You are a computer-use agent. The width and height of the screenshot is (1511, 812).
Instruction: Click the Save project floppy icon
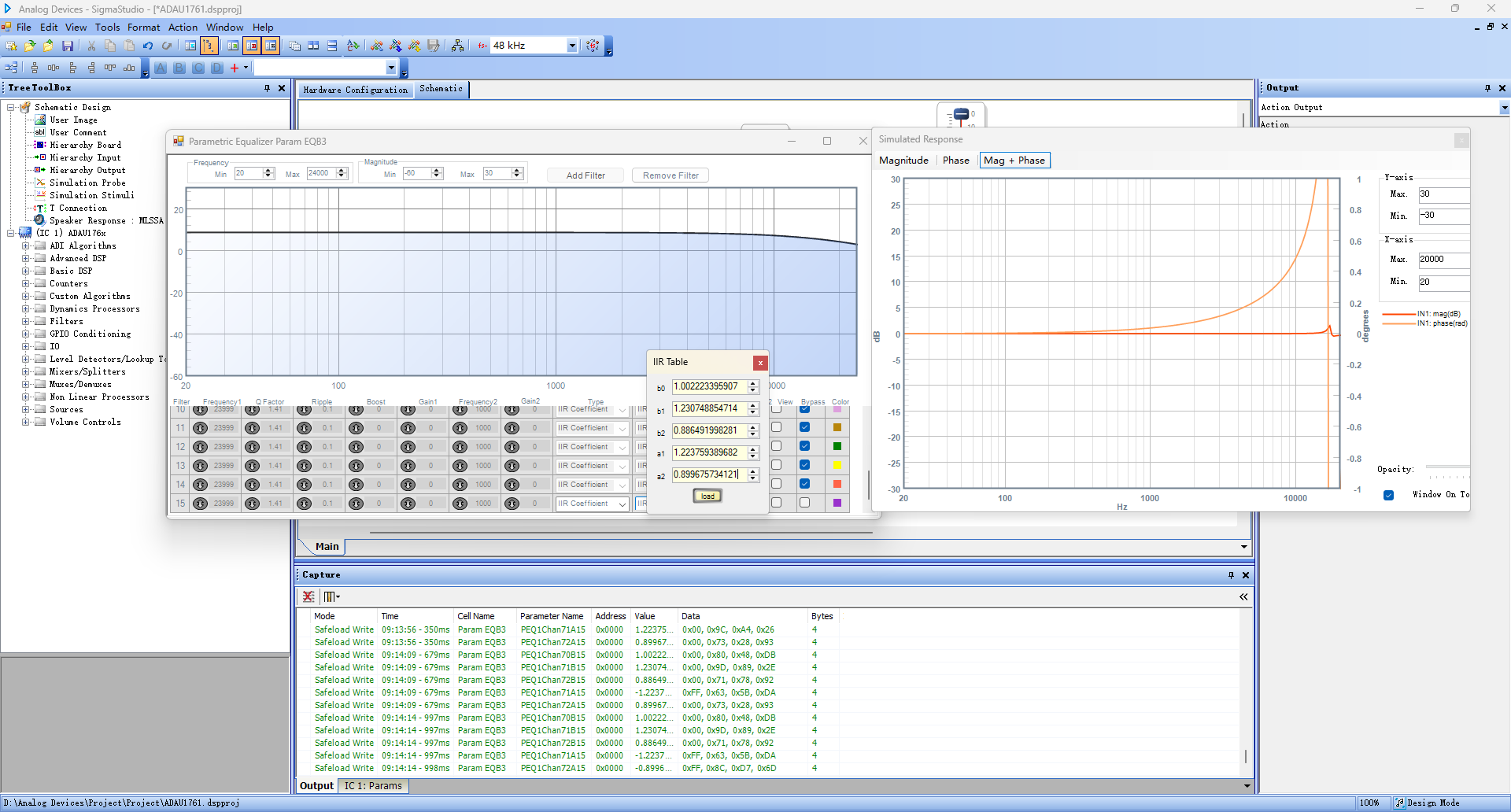coord(68,46)
